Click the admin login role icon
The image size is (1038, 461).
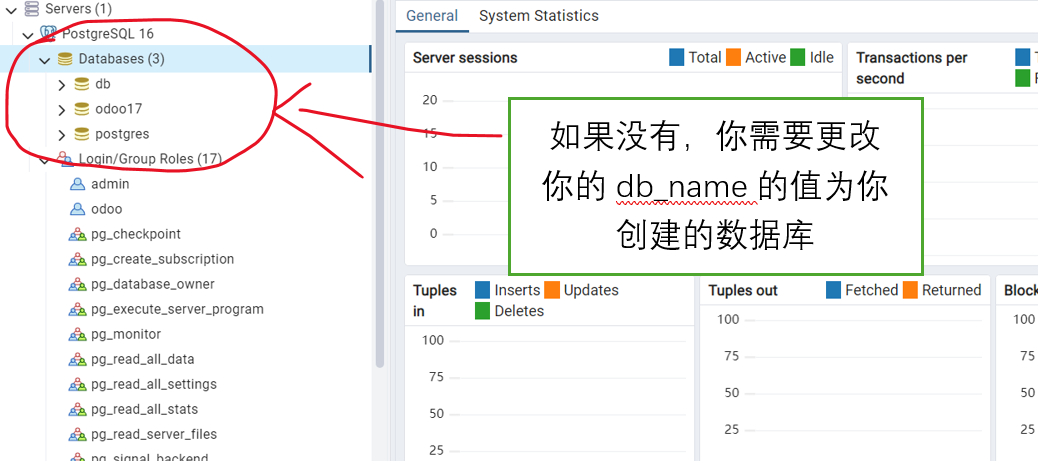(x=77, y=184)
